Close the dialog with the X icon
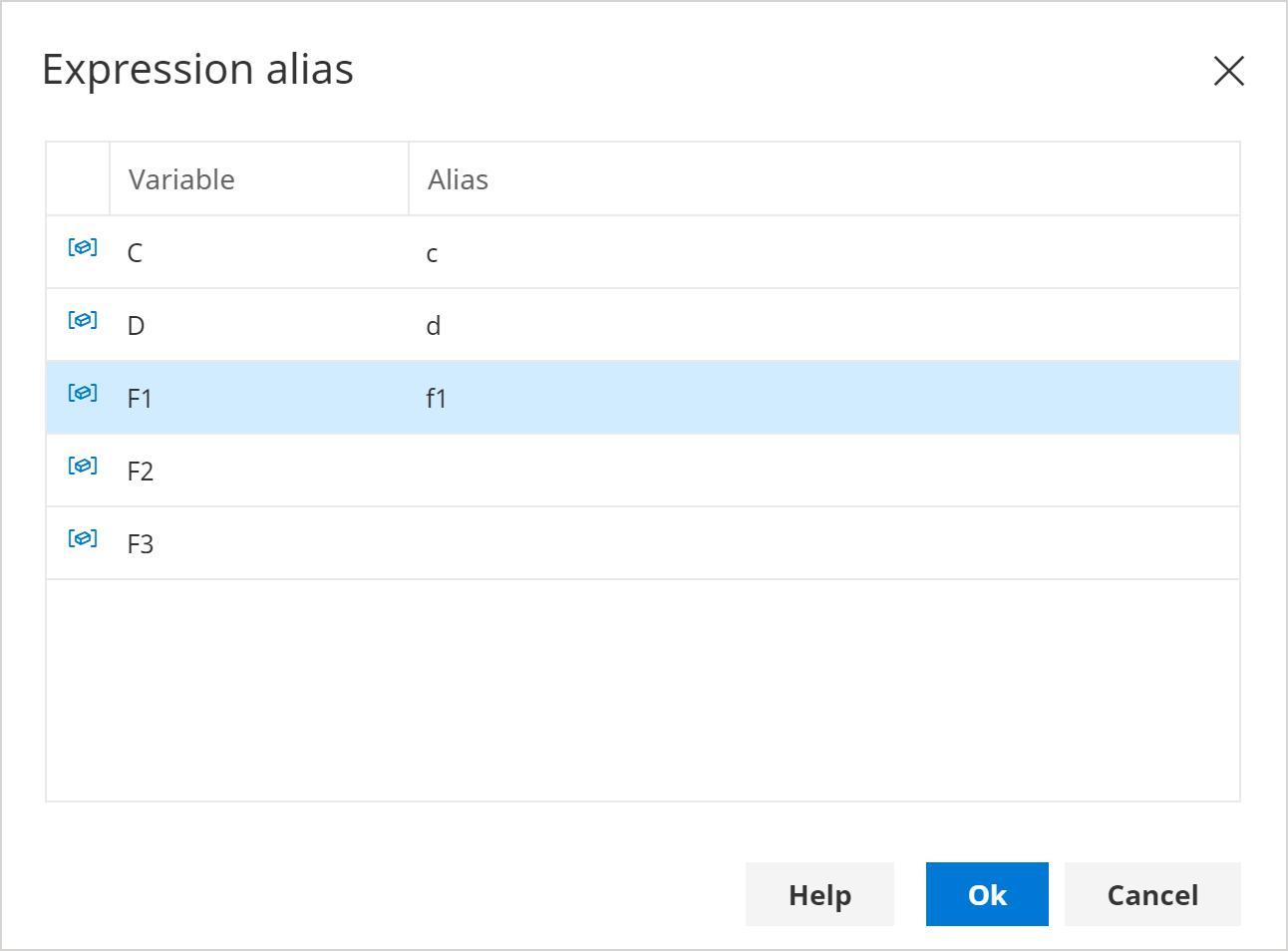1288x951 pixels. click(1229, 71)
